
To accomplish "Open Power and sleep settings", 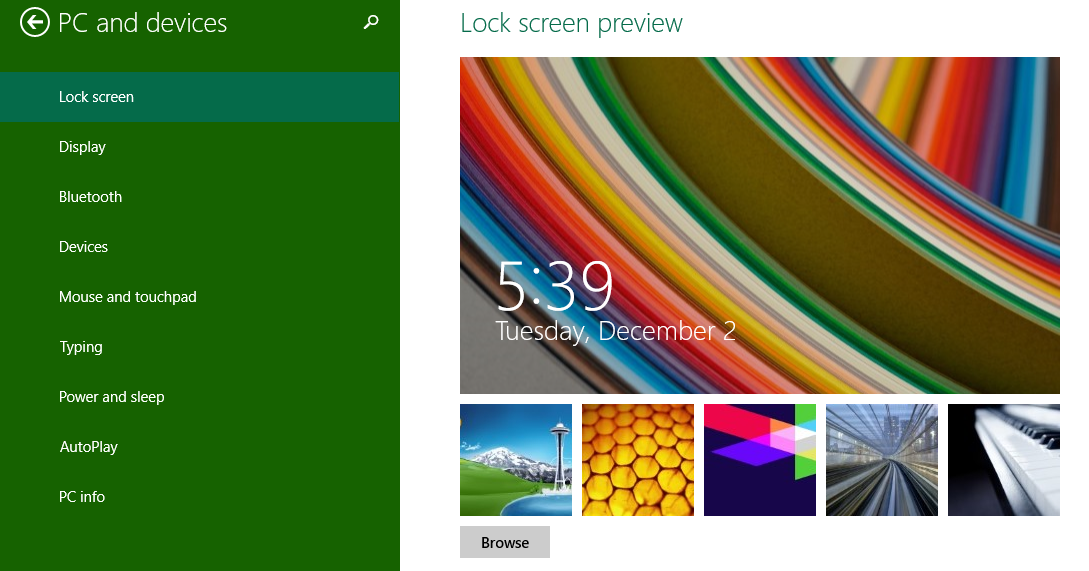I will [x=200, y=397].
